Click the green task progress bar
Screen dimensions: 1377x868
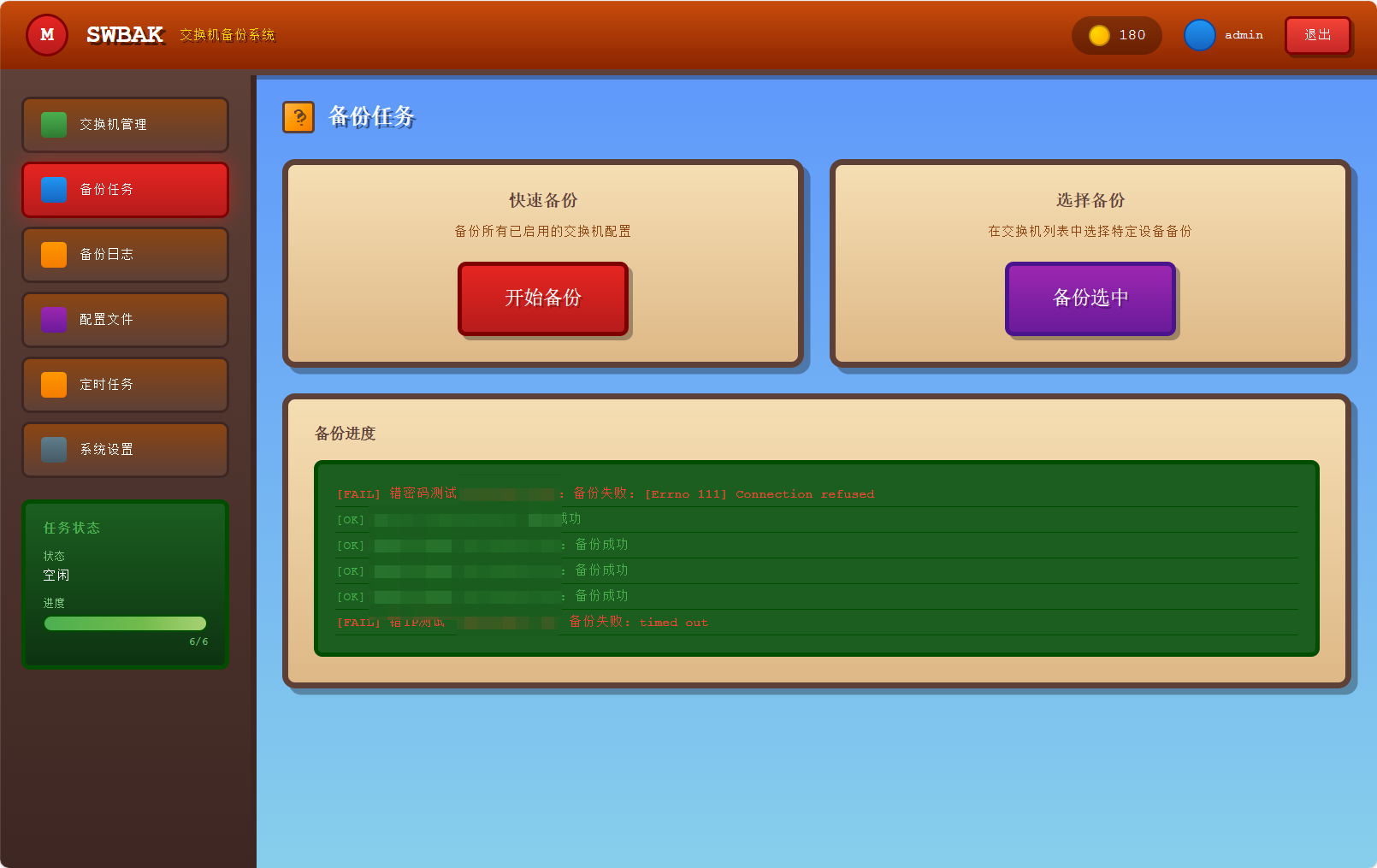pyautogui.click(x=125, y=623)
